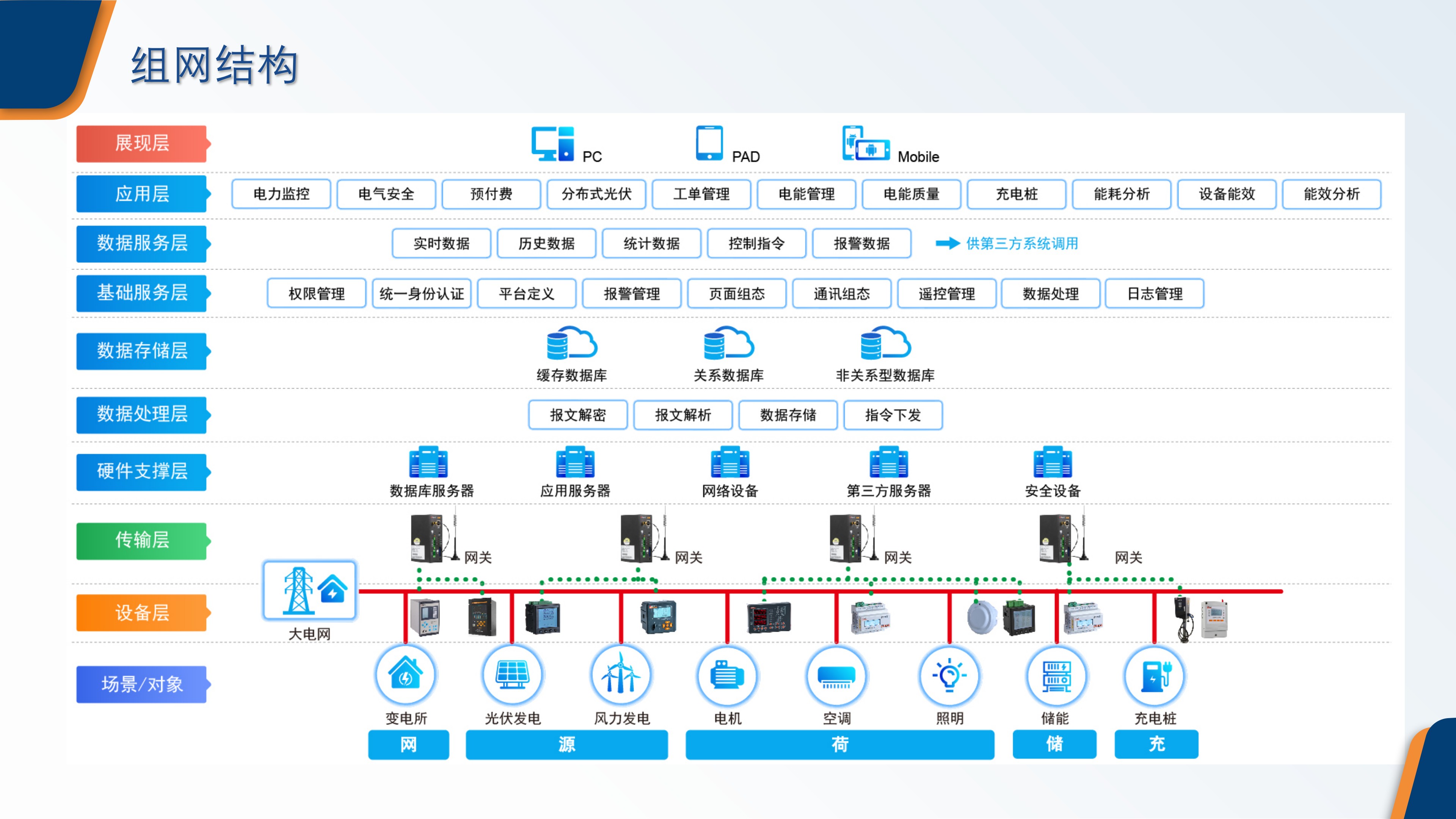Click the PC device icon
Image resolution: width=1456 pixels, height=819 pixels.
point(552,144)
